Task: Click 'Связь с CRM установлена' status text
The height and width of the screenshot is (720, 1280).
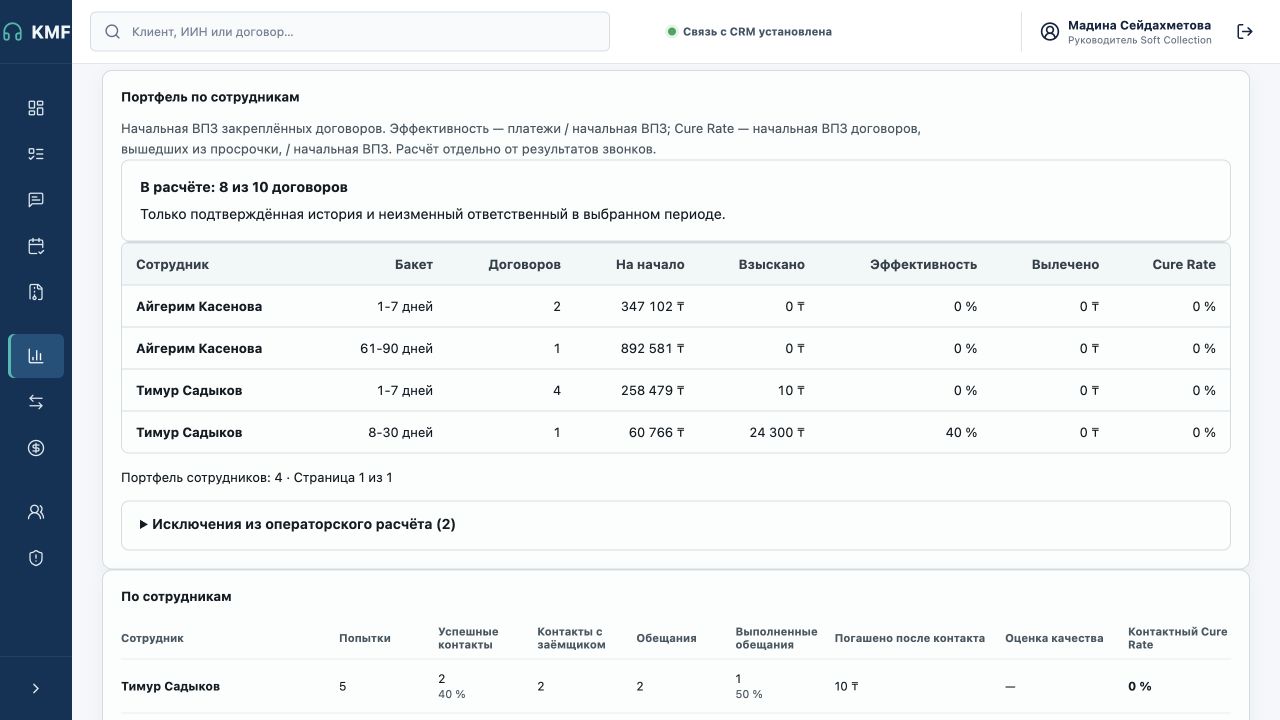Action: (757, 32)
